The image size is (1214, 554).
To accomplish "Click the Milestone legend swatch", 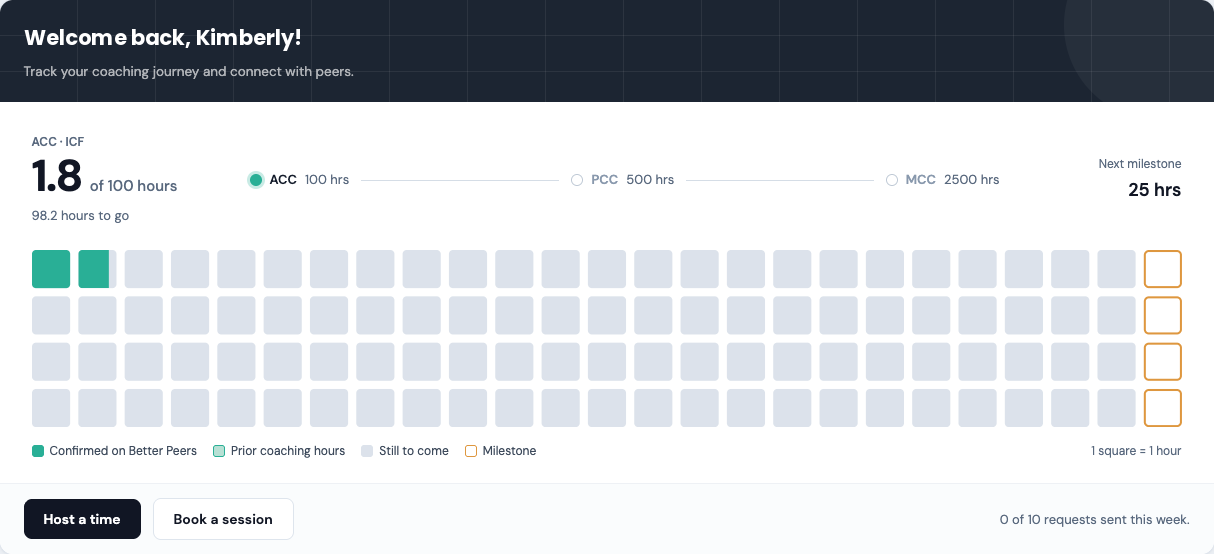I will click(x=471, y=451).
